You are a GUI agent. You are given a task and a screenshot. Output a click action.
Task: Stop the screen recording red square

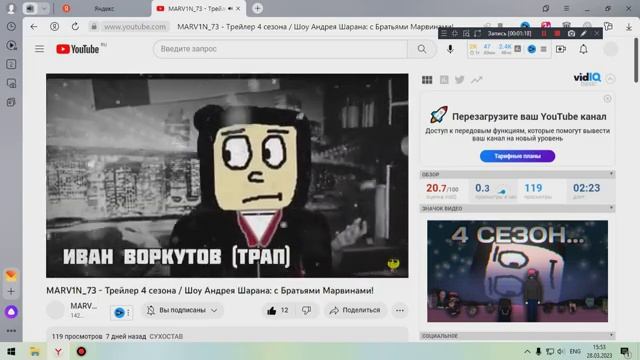point(557,33)
